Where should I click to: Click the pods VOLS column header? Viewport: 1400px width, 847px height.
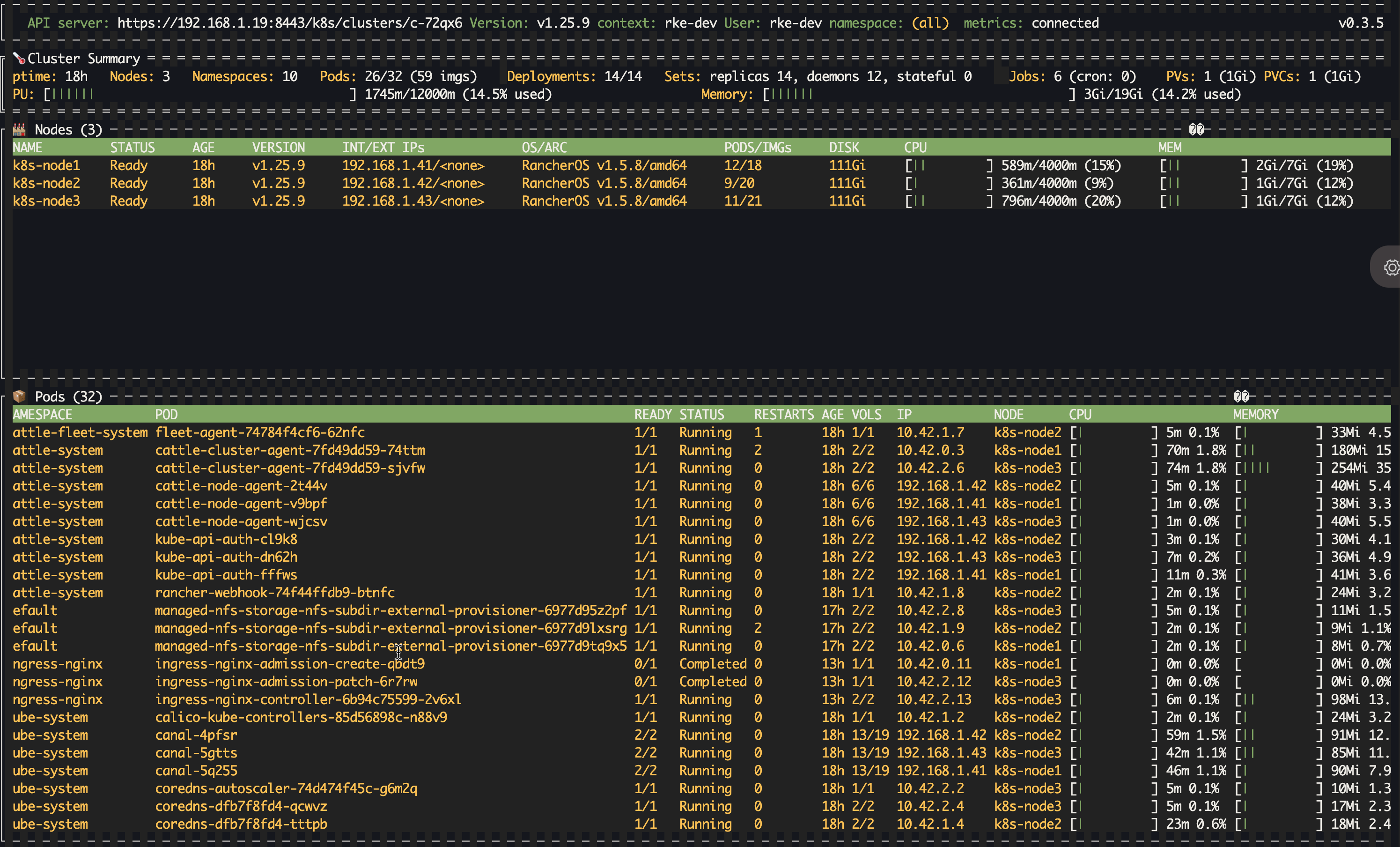pos(867,415)
